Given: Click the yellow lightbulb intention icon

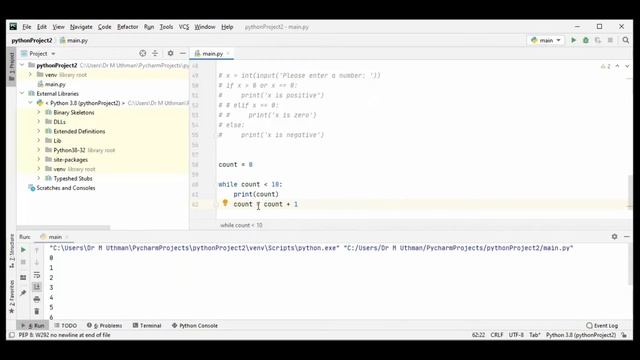Looking at the screenshot, I should coord(225,202).
